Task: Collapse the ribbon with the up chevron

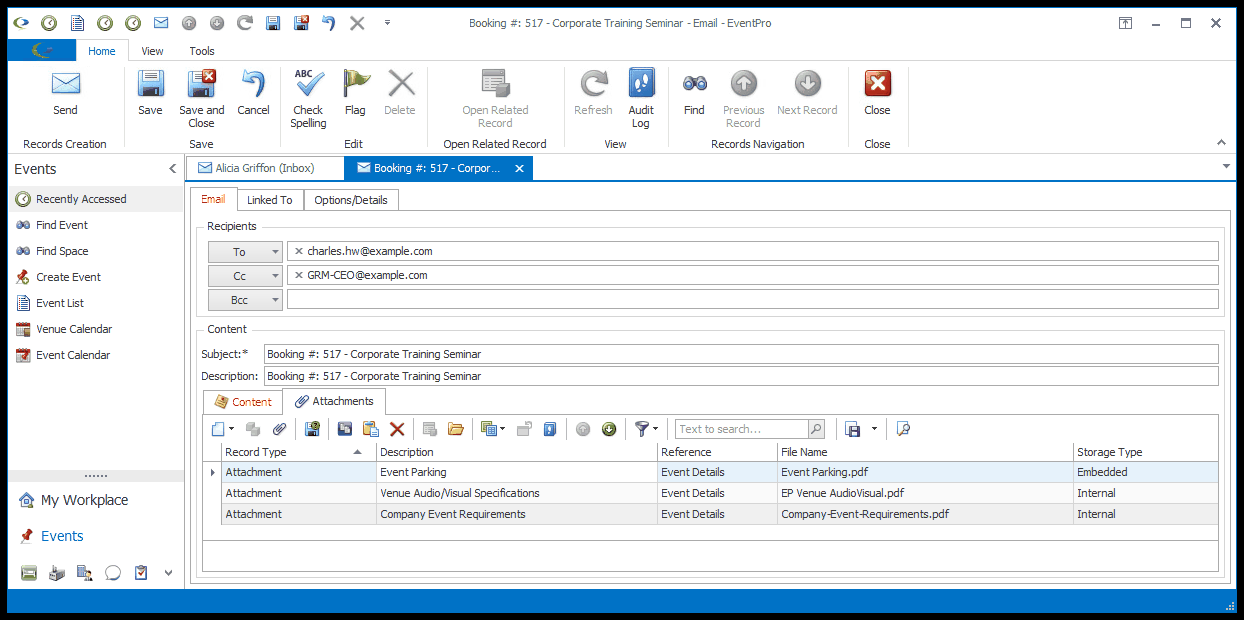Action: coord(1220,143)
